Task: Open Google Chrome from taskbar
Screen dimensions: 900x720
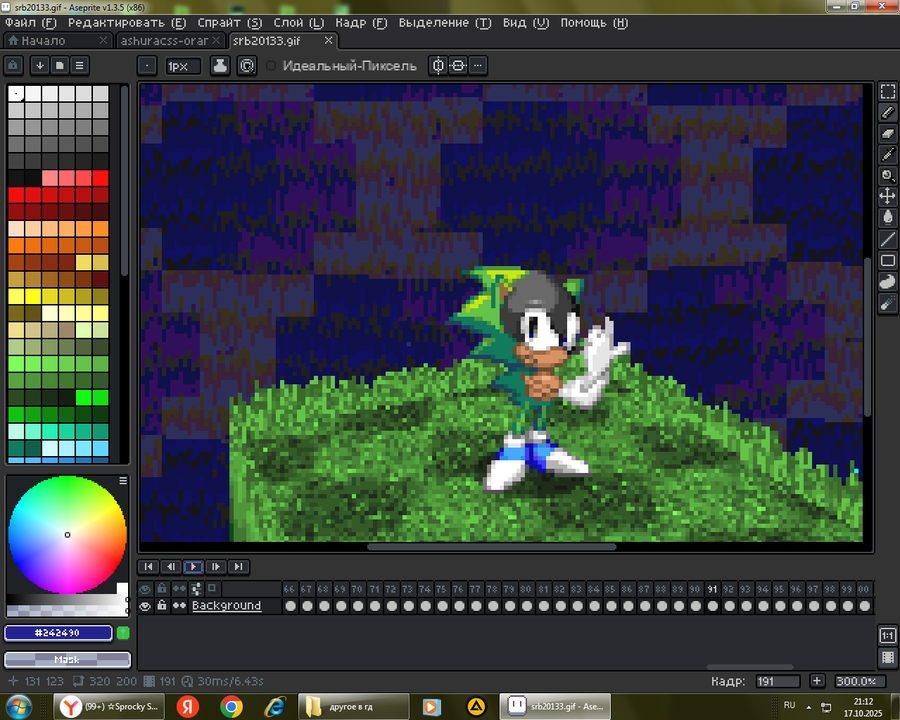Action: click(231, 707)
